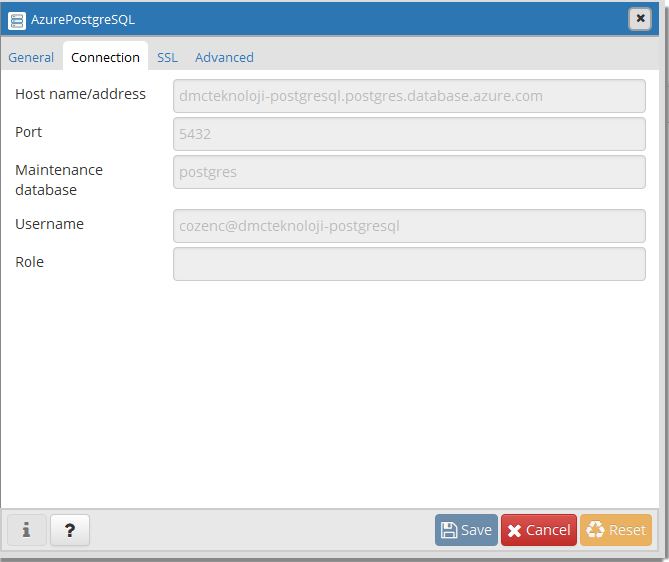The width and height of the screenshot is (669, 562).
Task: Switch to the General tab
Action: (x=31, y=57)
